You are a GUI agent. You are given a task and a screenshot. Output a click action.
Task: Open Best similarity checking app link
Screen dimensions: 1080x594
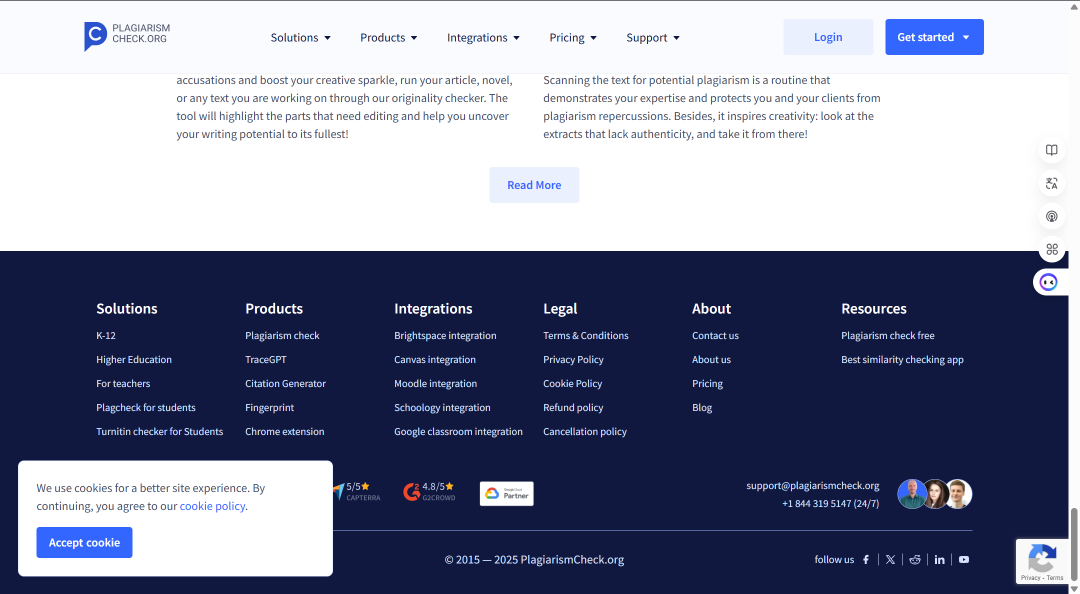coord(902,360)
